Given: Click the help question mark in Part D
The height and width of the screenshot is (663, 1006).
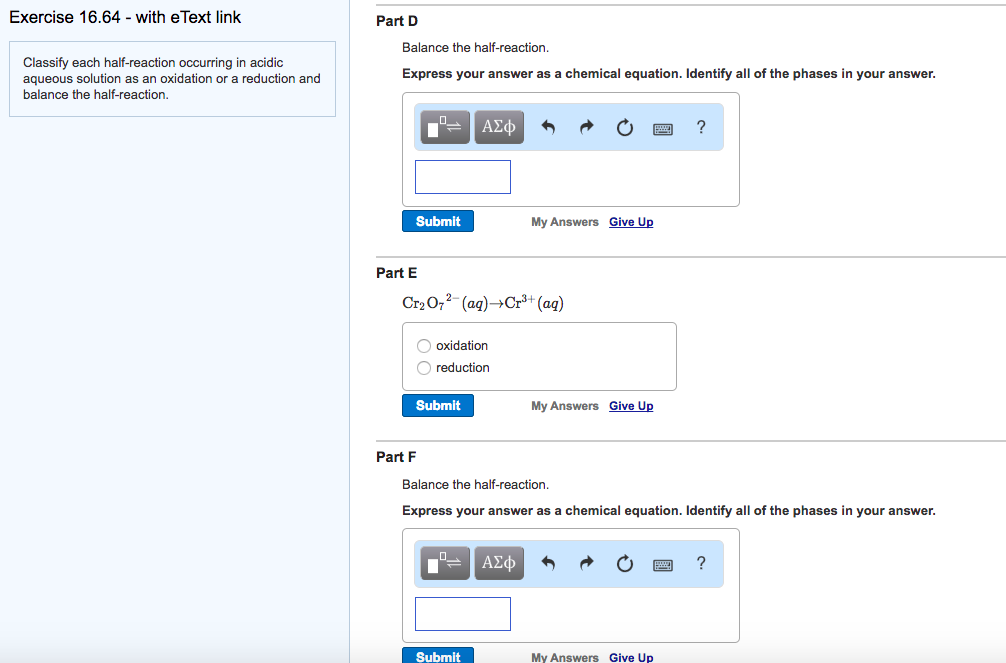Looking at the screenshot, I should coord(700,127).
